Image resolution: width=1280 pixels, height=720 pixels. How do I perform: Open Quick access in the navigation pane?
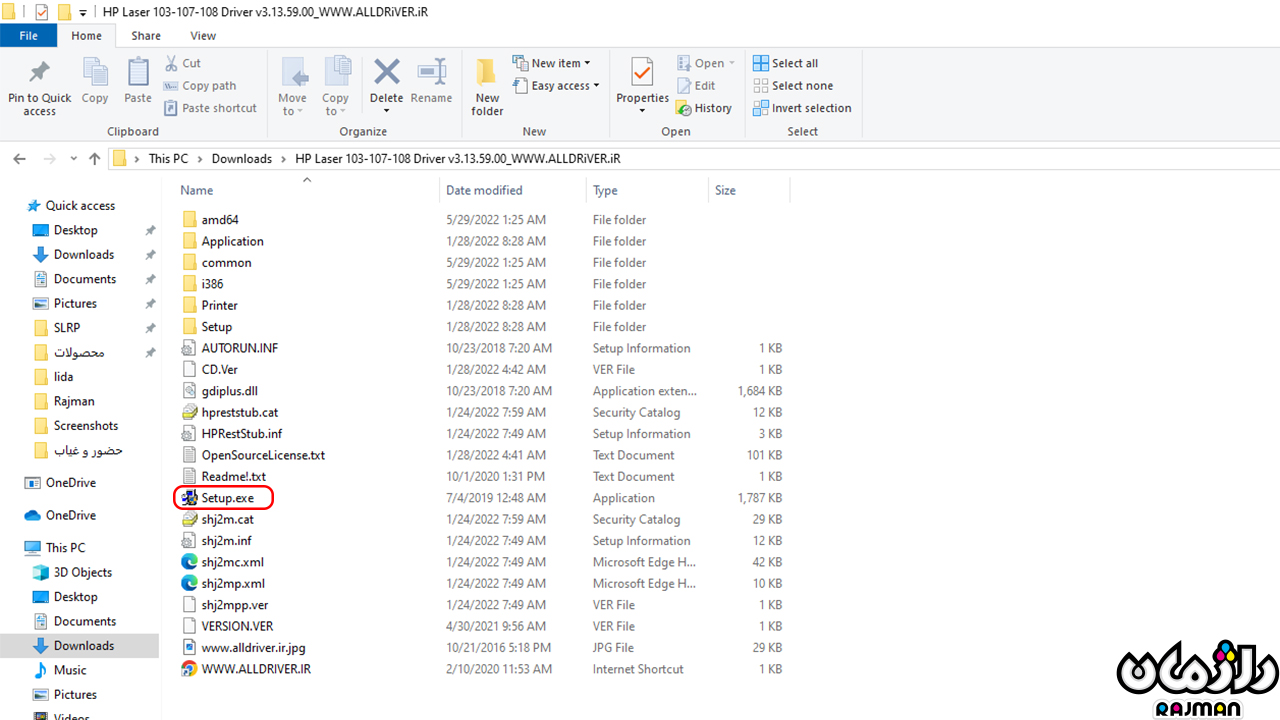[80, 206]
